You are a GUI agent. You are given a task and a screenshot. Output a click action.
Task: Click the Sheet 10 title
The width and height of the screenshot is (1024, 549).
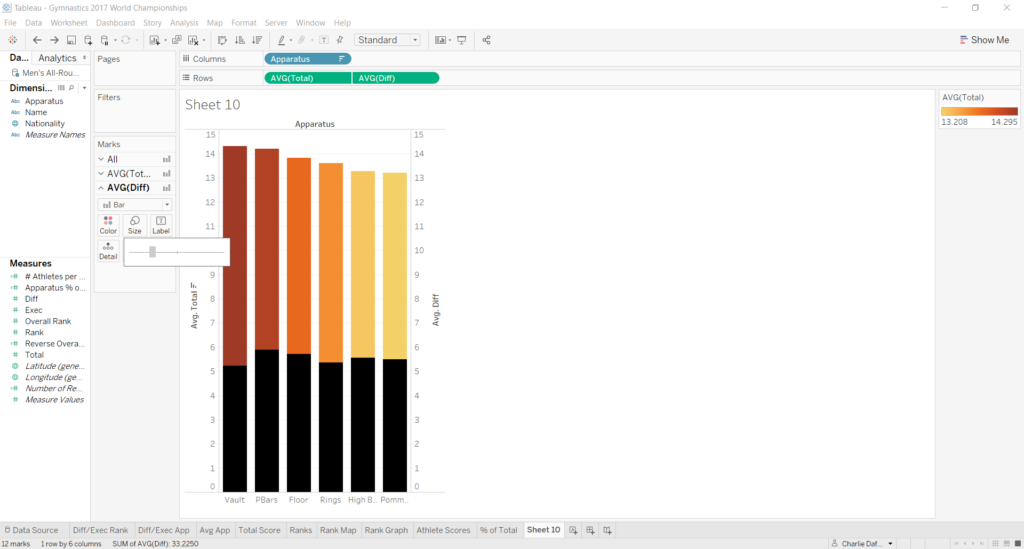[213, 104]
